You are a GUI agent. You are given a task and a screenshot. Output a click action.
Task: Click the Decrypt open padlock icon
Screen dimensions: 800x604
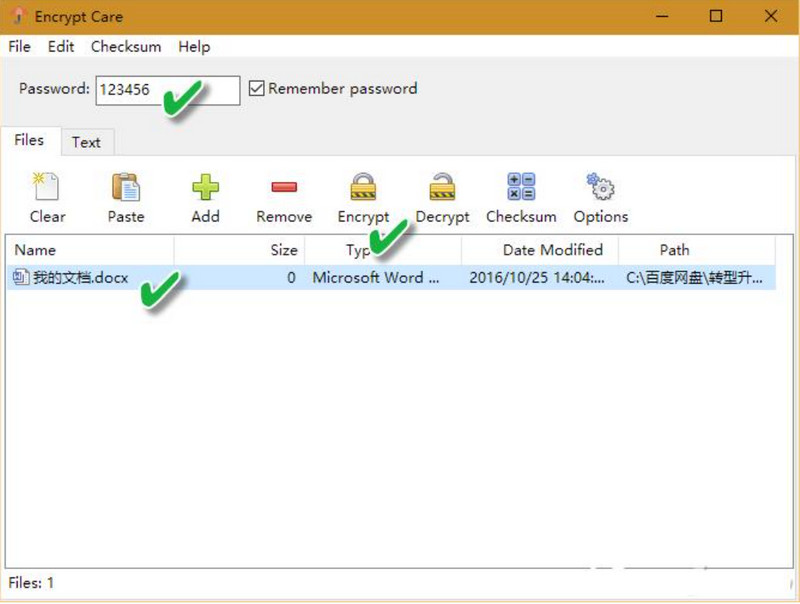[x=442, y=186]
